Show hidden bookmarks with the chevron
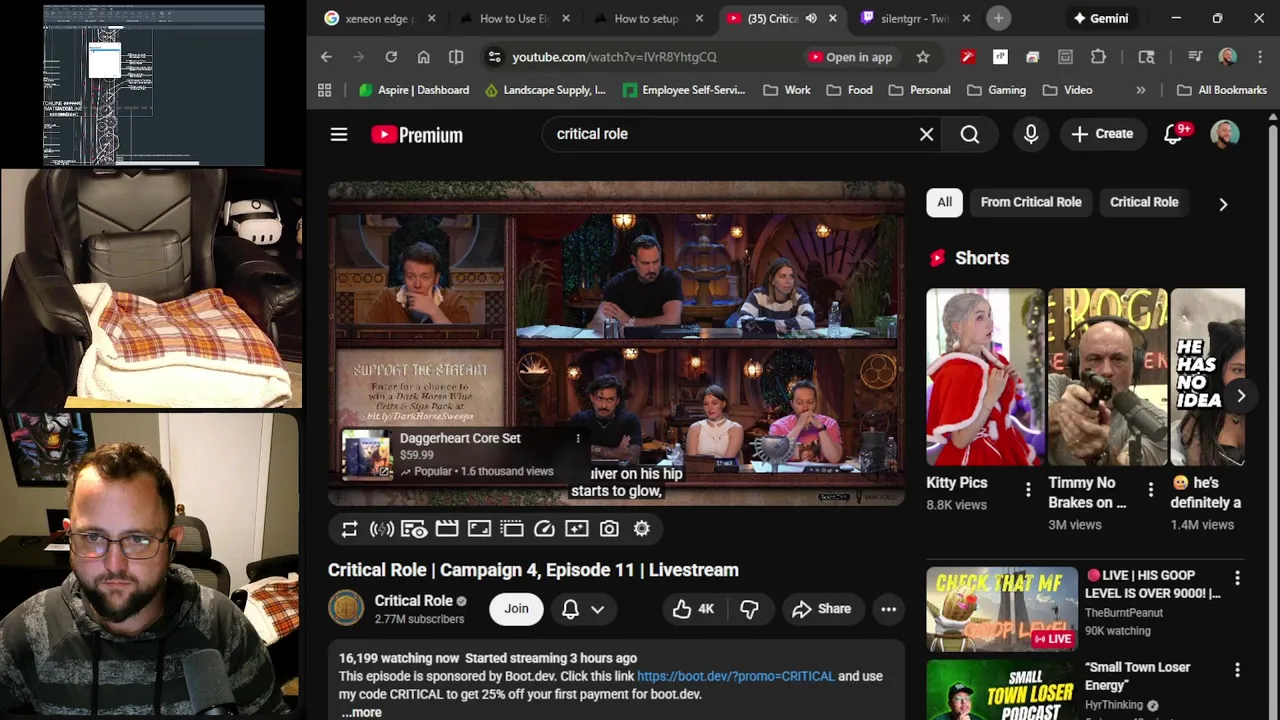 (1141, 90)
